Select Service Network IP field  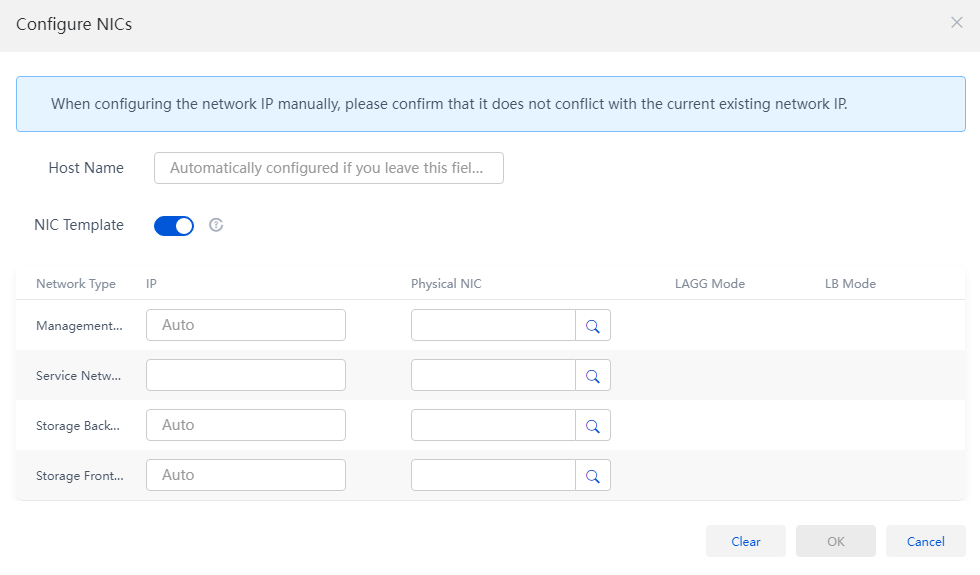pos(246,375)
